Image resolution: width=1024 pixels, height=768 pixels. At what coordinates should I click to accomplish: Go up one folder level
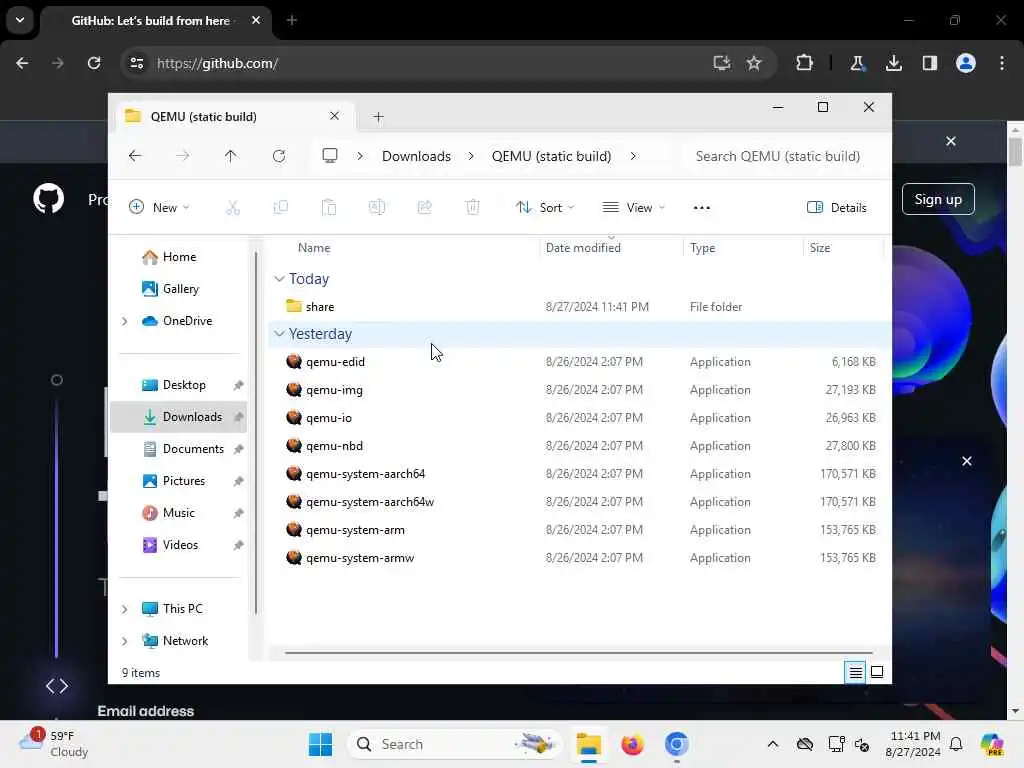pyautogui.click(x=231, y=156)
